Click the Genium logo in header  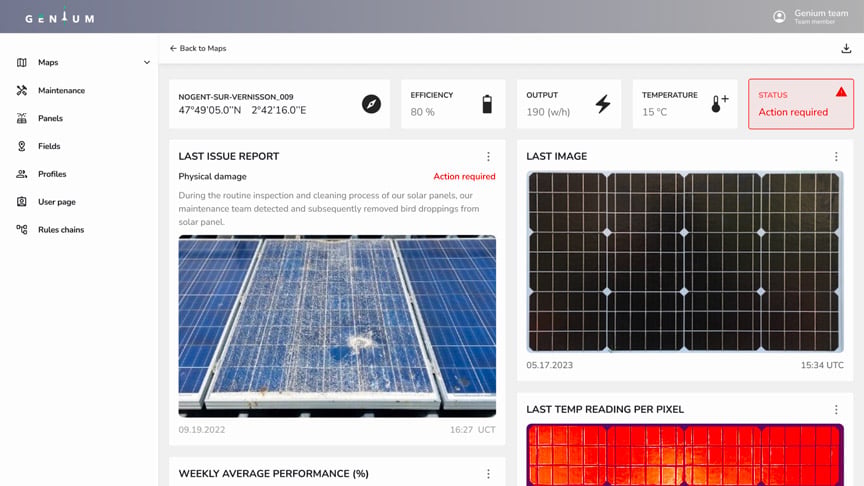[x=60, y=17]
